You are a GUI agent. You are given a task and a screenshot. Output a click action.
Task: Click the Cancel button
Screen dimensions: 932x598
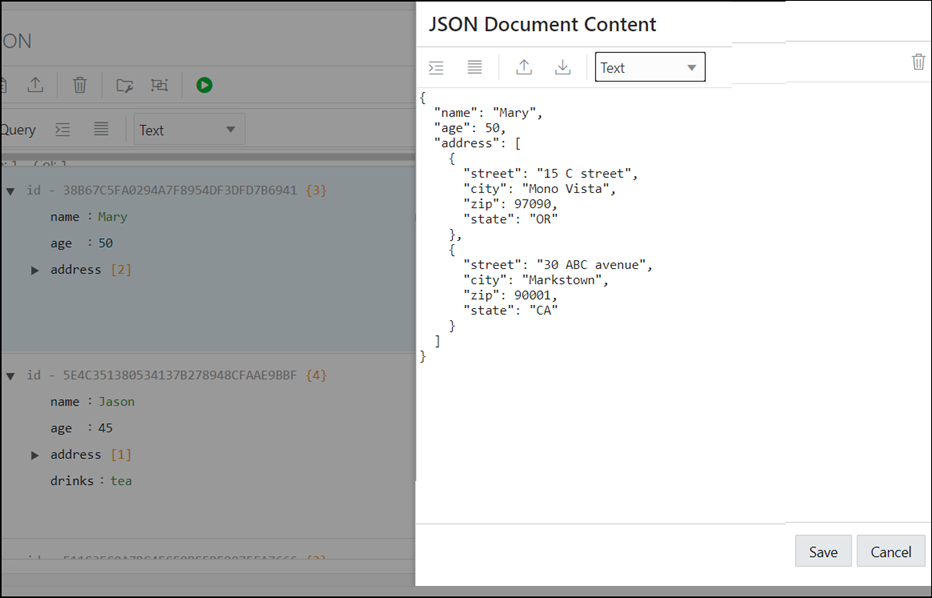[x=890, y=552]
